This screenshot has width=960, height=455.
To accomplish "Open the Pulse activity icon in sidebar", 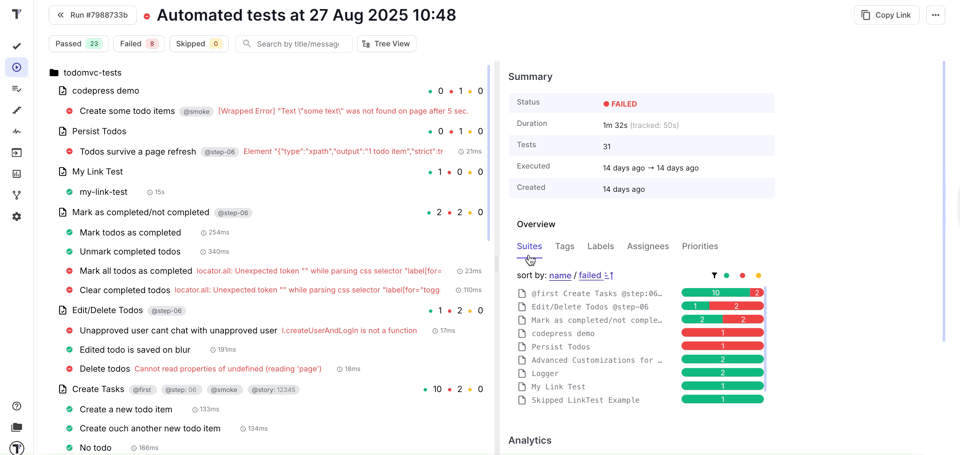I will coord(16,132).
